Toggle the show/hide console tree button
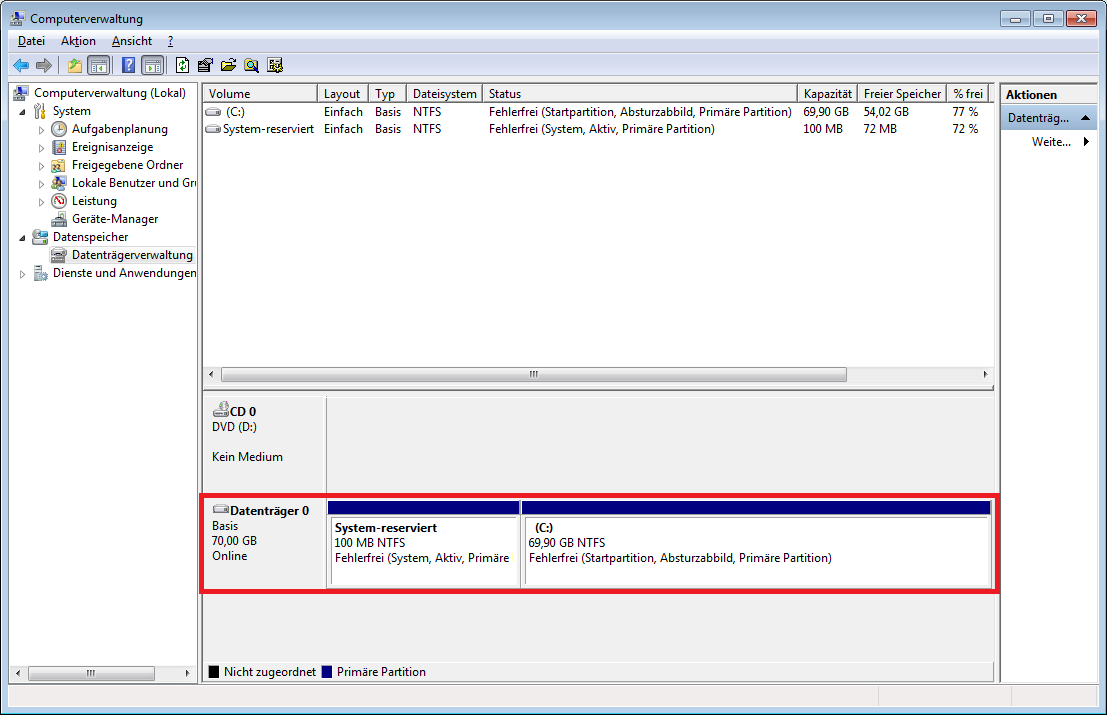This screenshot has width=1107, height=715. click(x=99, y=66)
